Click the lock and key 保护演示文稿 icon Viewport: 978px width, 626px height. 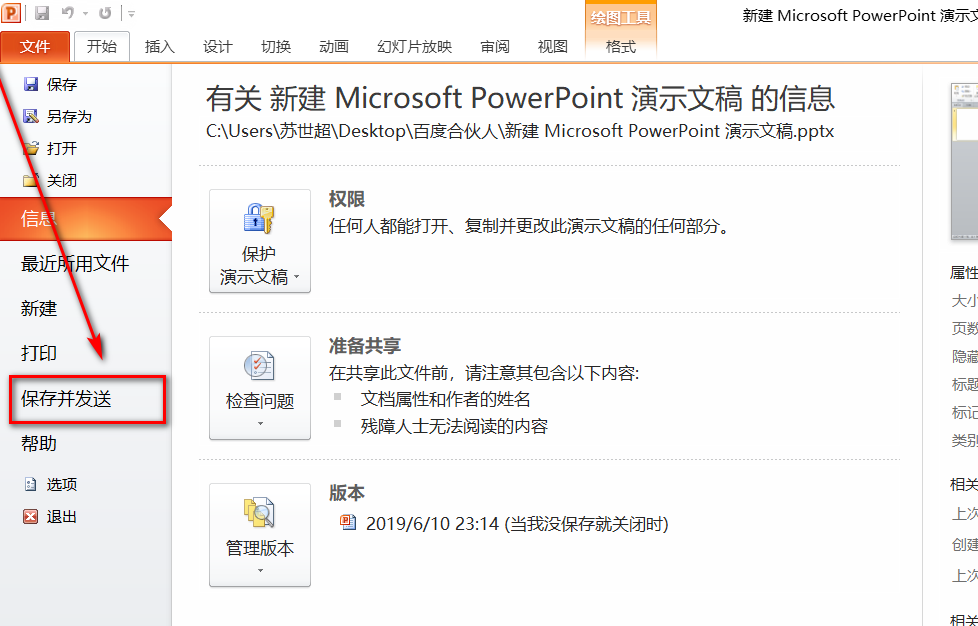coord(259,218)
